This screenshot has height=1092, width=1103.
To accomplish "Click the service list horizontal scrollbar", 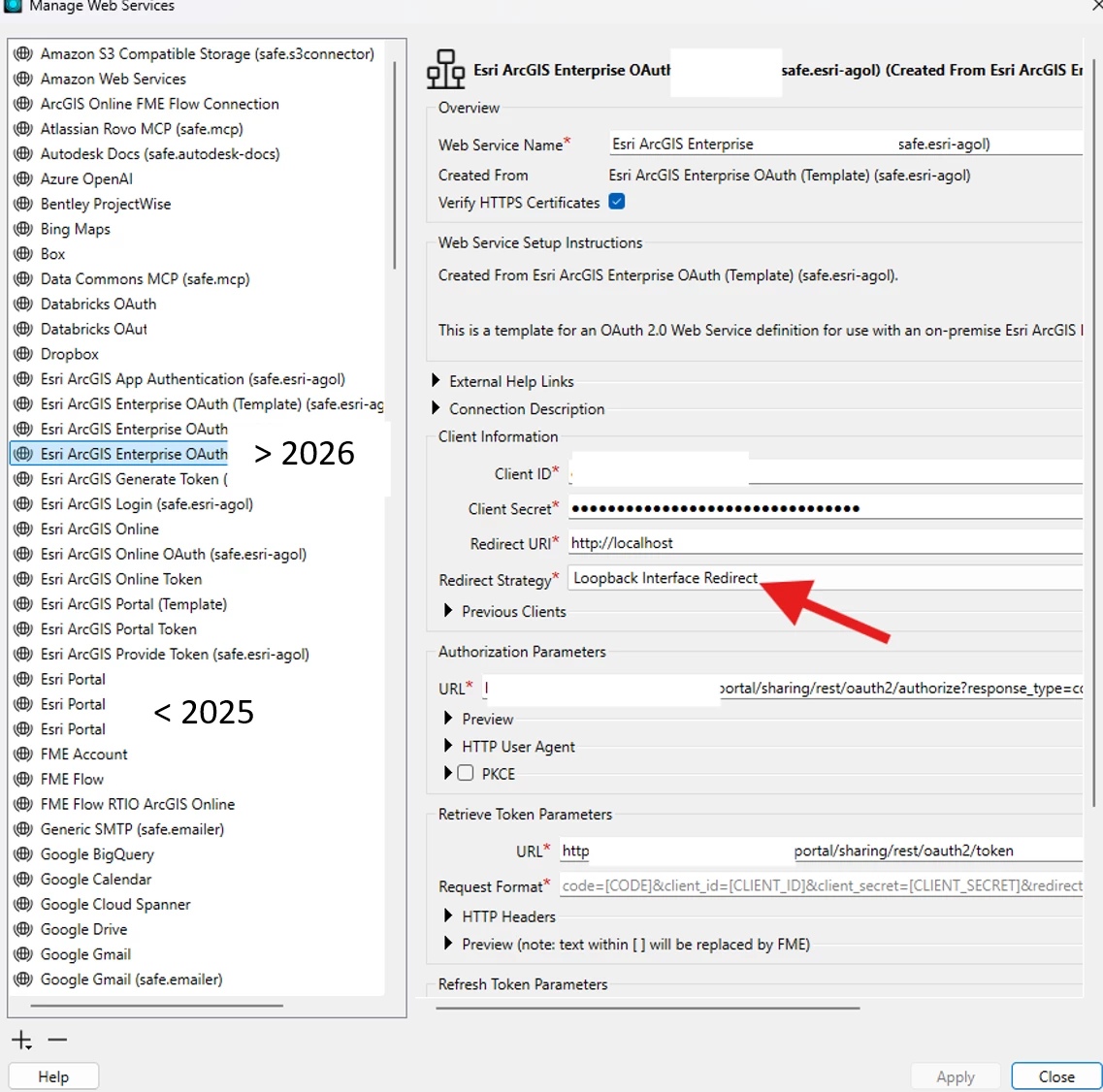I will pos(157,1006).
